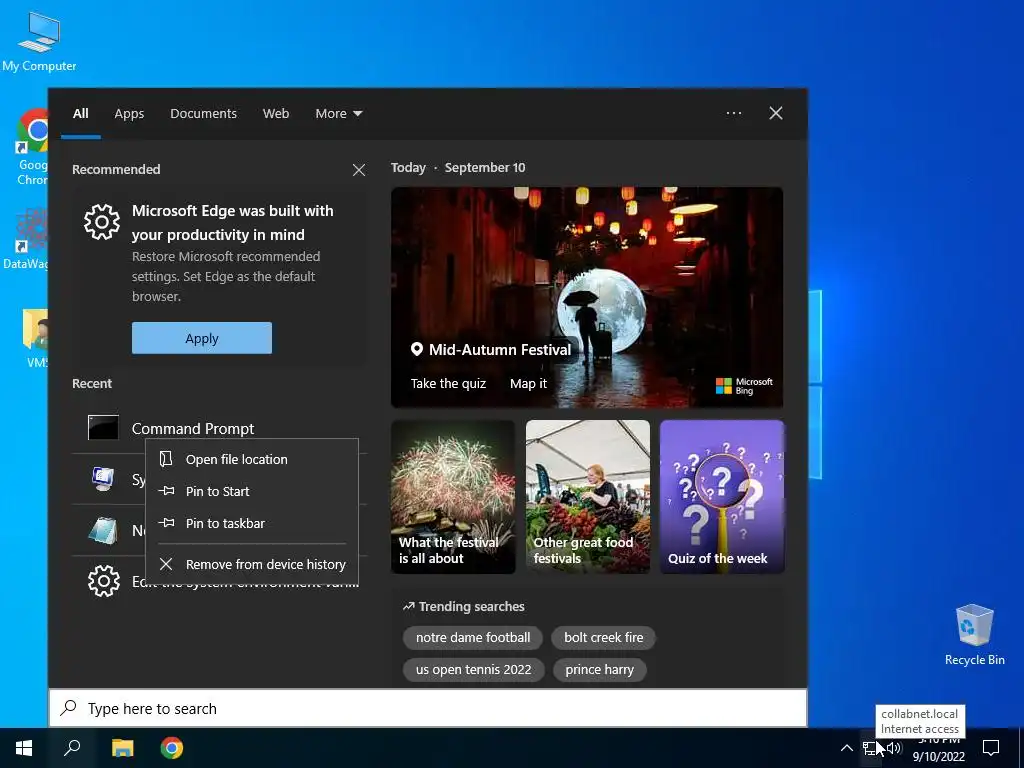
Task: Open the volume speaker tray icon
Action: click(893, 748)
